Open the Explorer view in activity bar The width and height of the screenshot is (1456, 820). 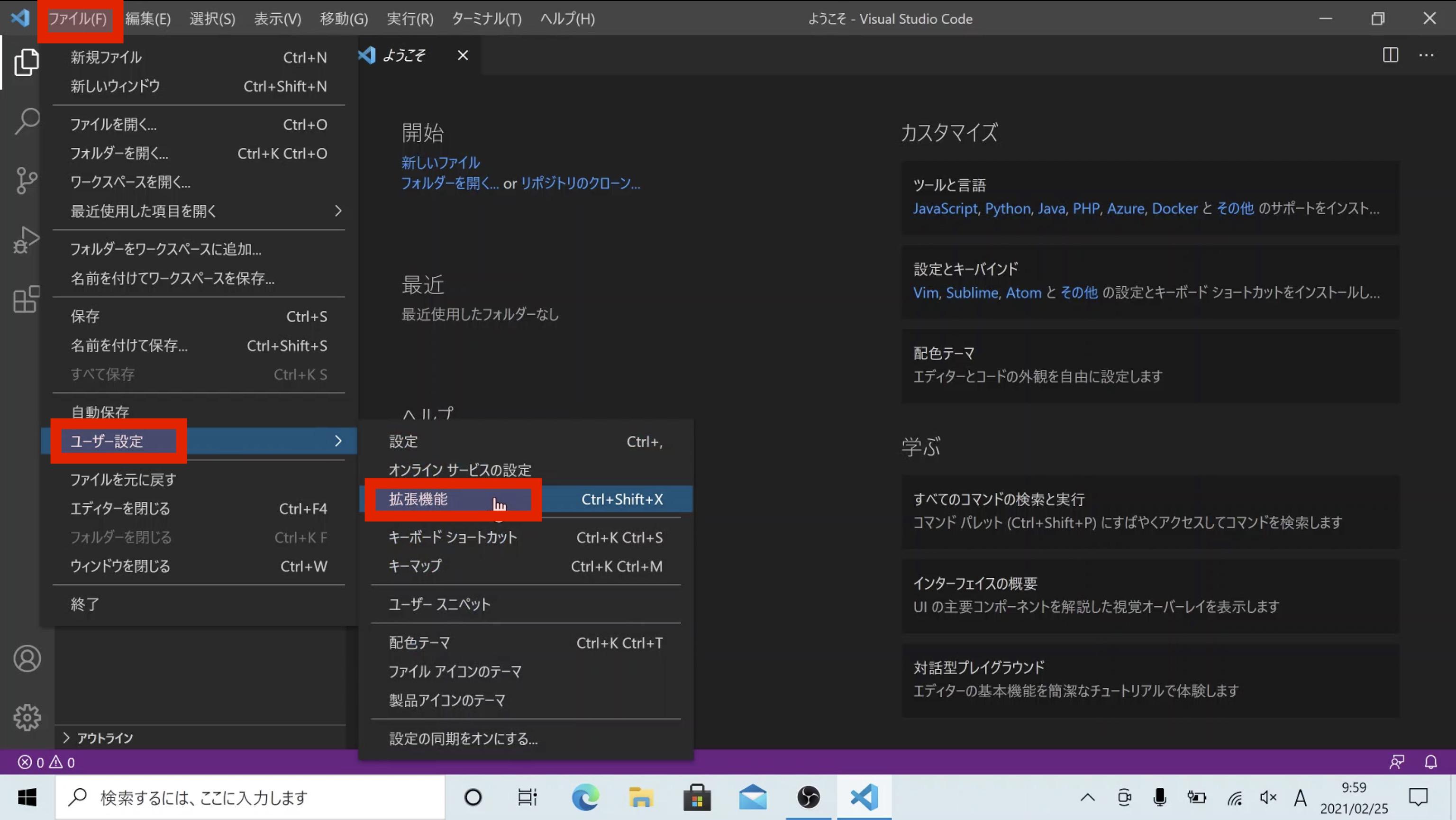coord(27,62)
